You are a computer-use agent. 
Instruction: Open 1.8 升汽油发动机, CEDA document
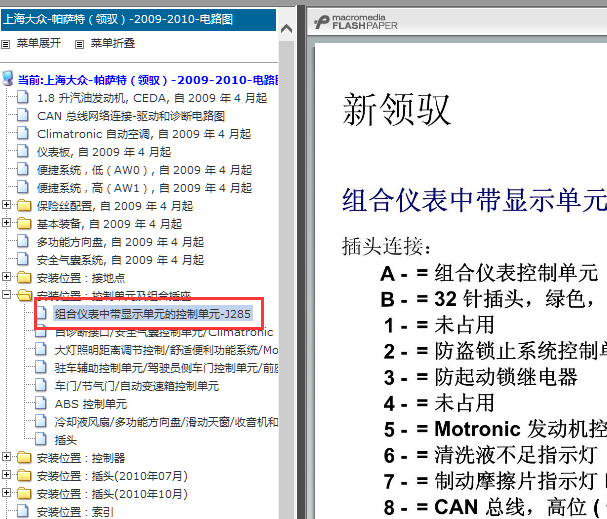152,98
